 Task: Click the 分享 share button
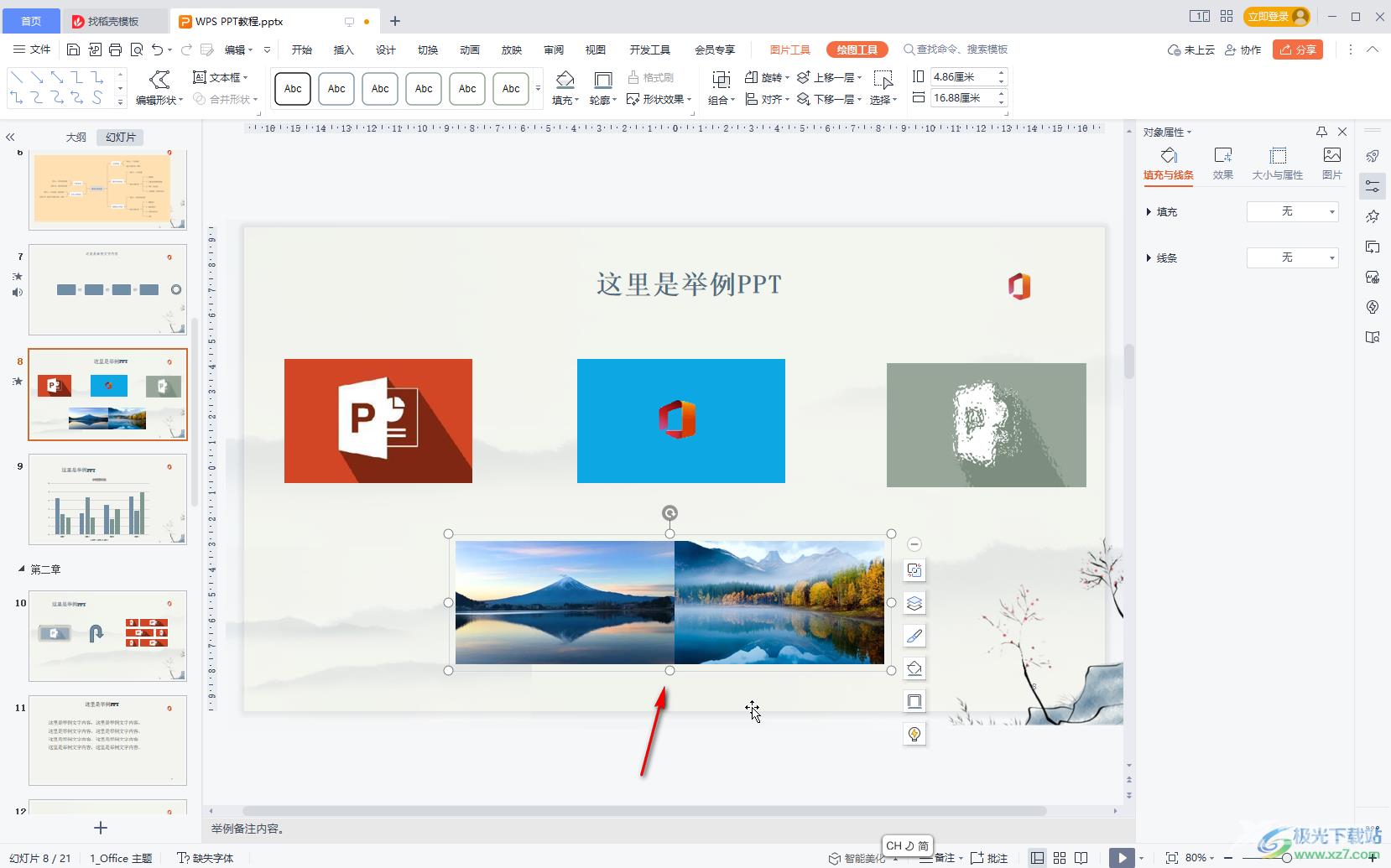[x=1298, y=49]
